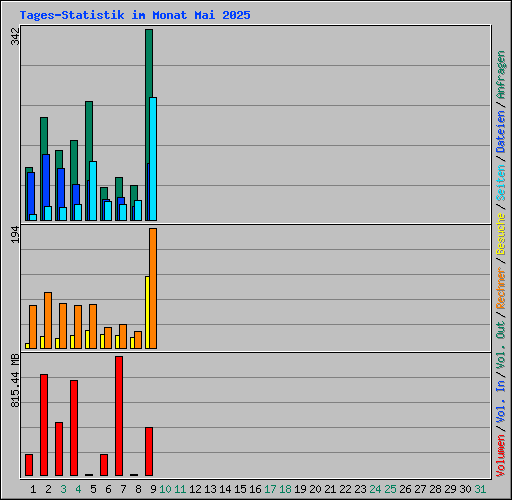
Task: Click the Dateien legend label
Action: 501,132
